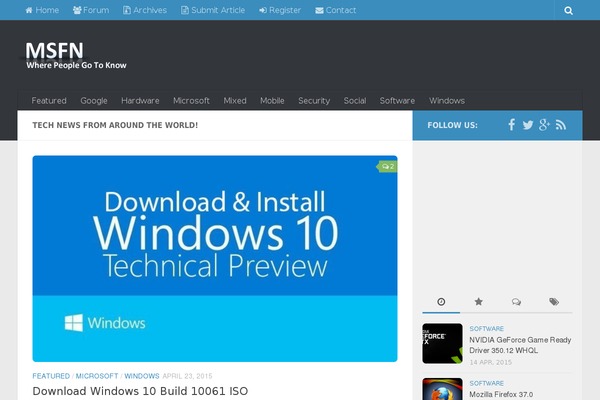The height and width of the screenshot is (400, 600).
Task: Open Windows 10 Technical Preview featured image
Action: [215, 258]
